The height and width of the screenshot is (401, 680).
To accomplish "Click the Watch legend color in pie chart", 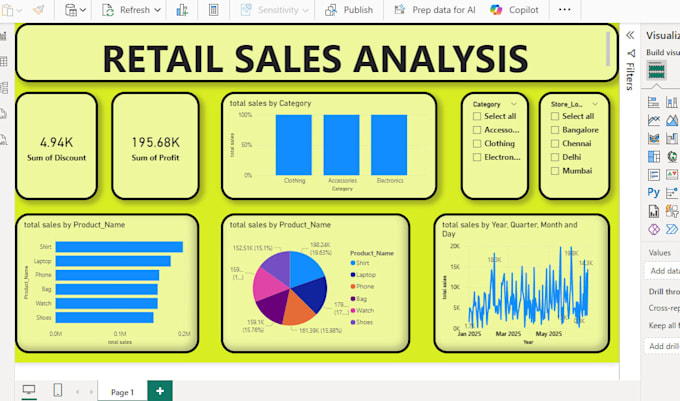I will coord(353,310).
